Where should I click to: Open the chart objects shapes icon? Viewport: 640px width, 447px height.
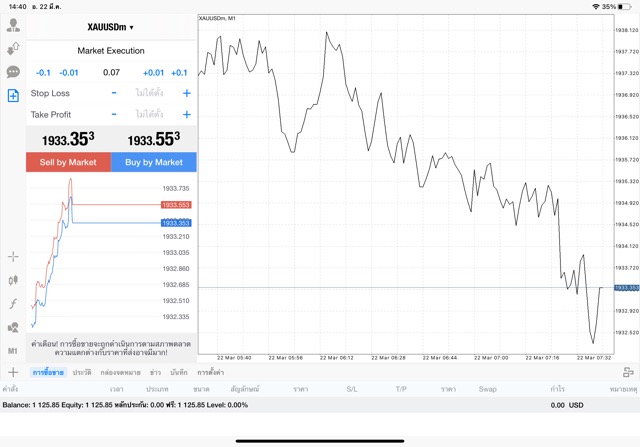[13, 327]
